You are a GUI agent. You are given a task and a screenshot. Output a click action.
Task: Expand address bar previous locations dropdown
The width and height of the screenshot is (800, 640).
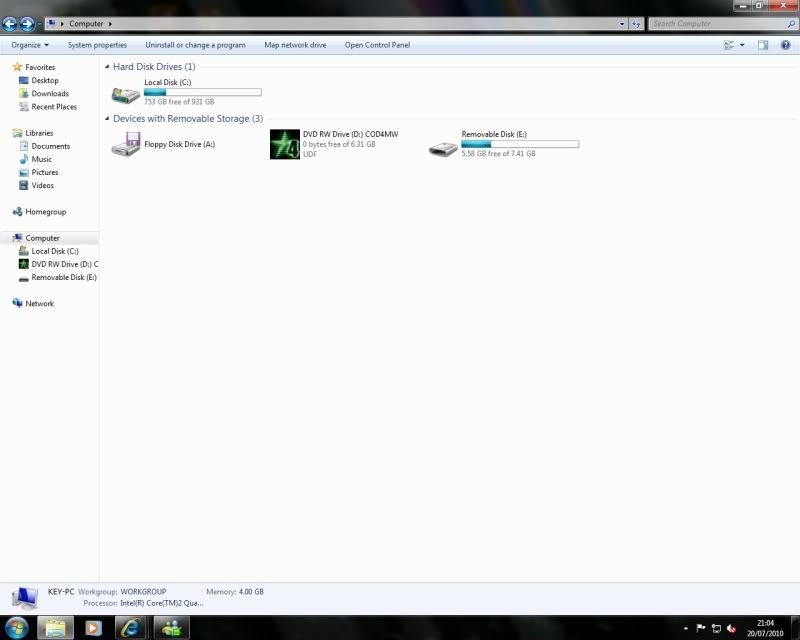tap(622, 23)
